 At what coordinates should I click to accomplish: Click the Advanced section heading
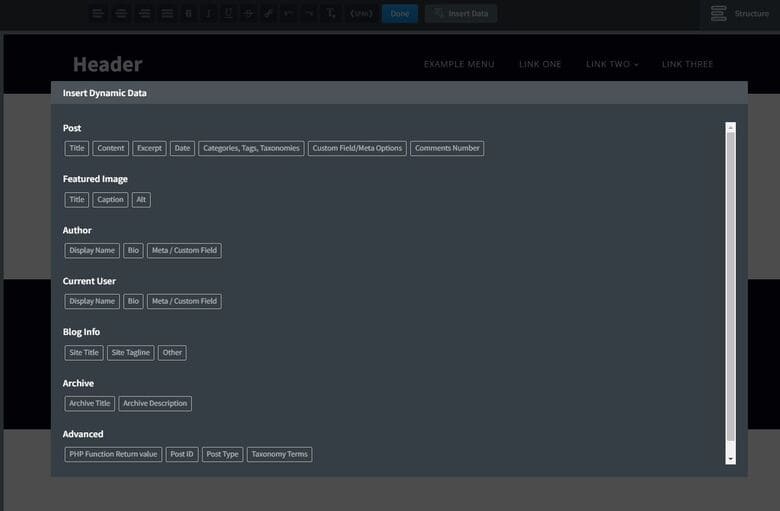click(83, 434)
